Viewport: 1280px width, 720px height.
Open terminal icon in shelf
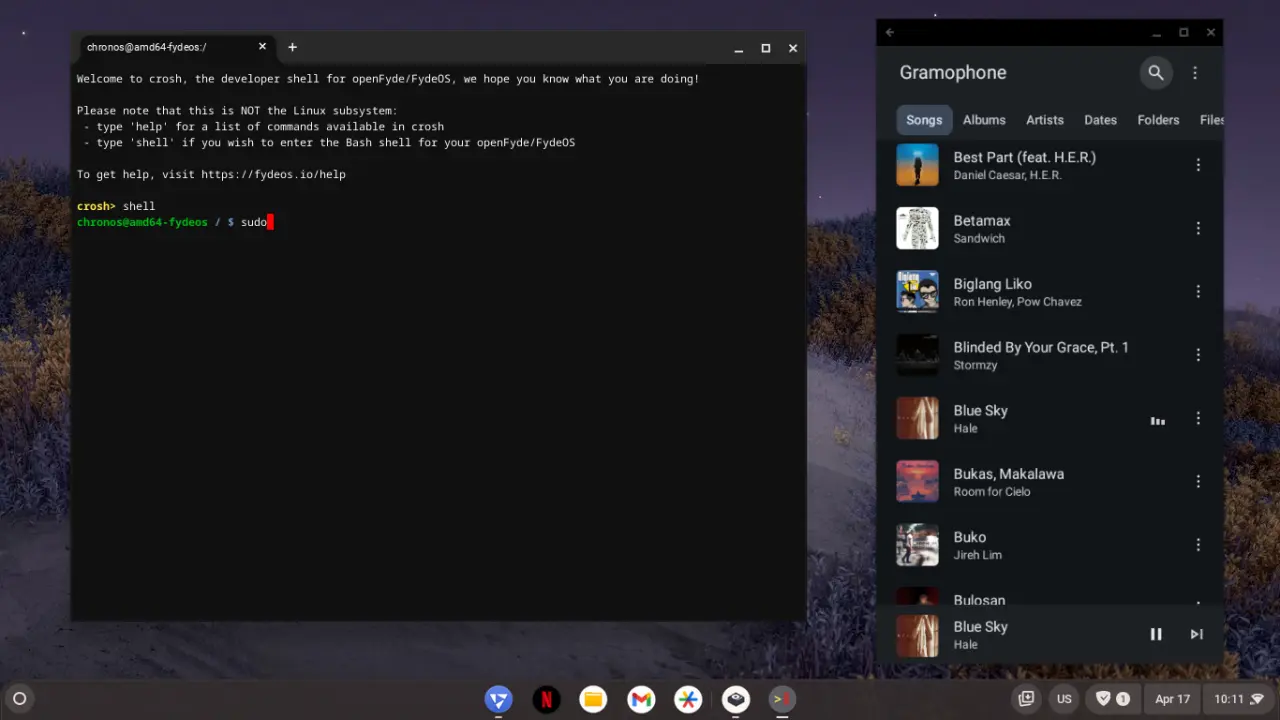click(783, 700)
